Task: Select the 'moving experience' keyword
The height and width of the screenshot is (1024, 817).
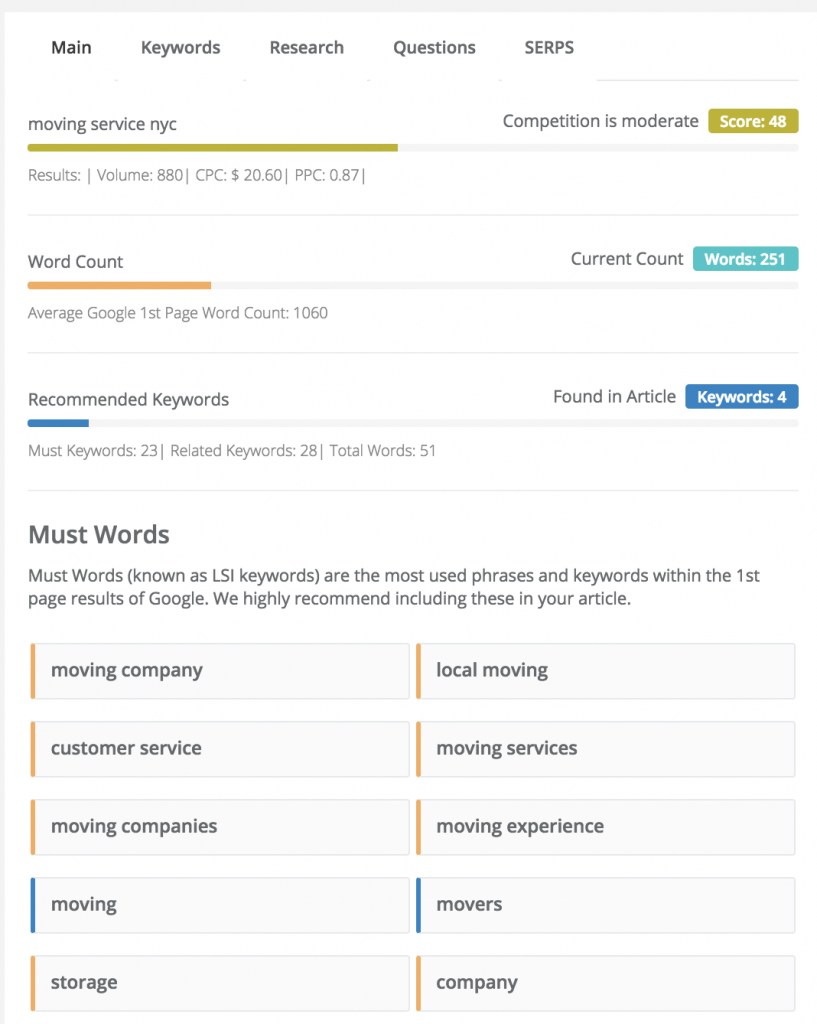Action: click(605, 827)
